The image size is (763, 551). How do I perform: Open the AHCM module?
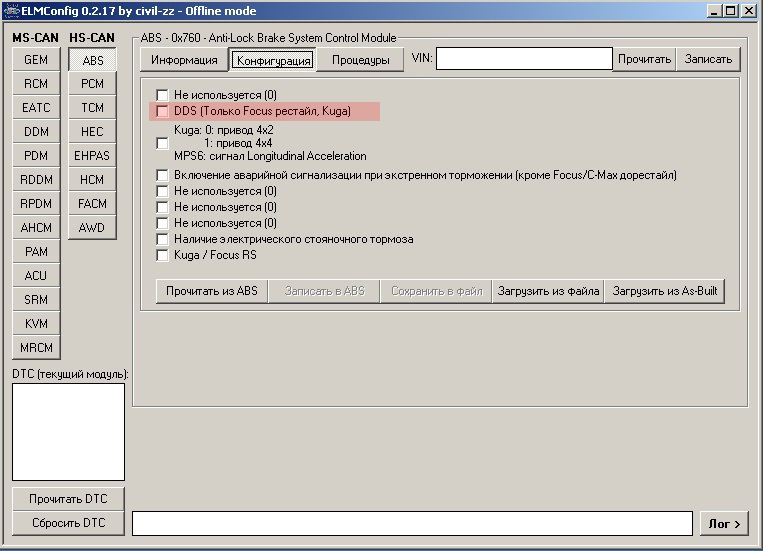(36, 227)
